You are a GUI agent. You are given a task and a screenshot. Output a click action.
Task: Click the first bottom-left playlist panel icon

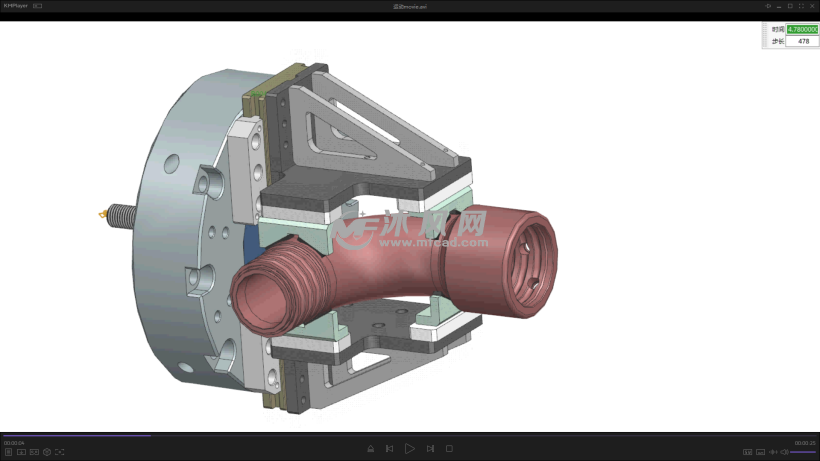[x=8, y=452]
